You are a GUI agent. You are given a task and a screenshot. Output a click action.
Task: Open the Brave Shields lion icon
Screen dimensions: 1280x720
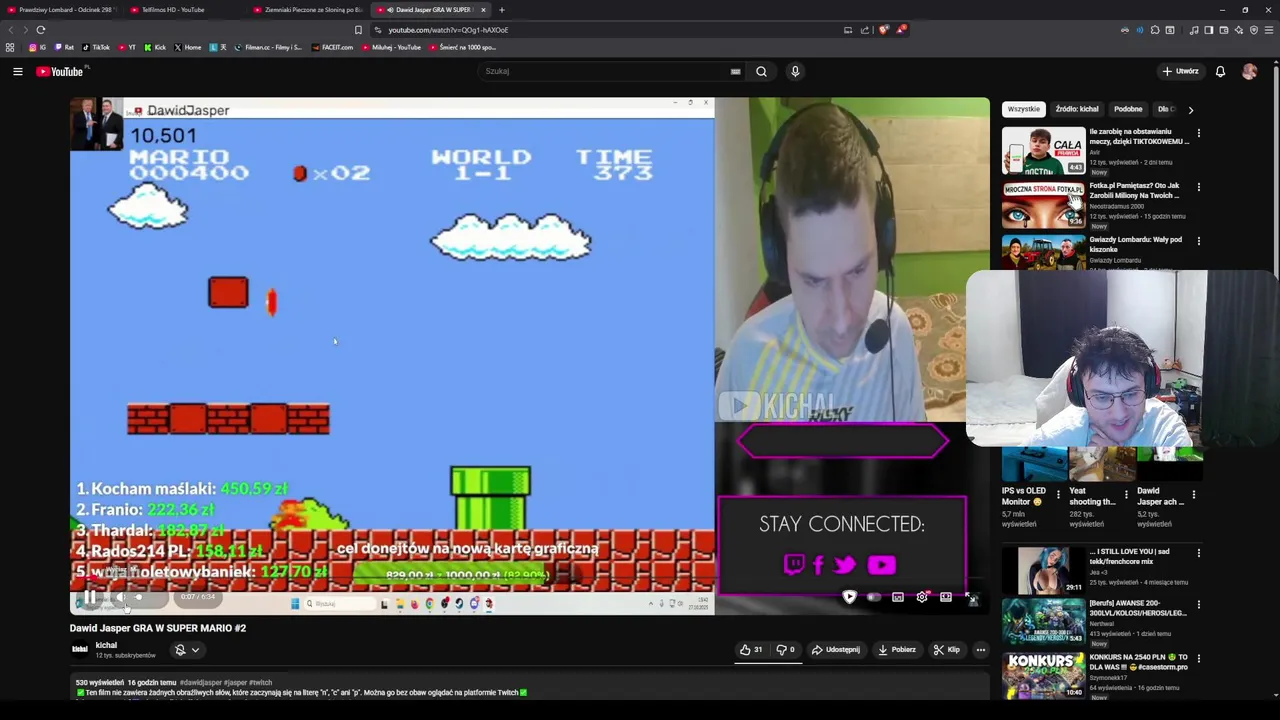pyautogui.click(x=884, y=30)
